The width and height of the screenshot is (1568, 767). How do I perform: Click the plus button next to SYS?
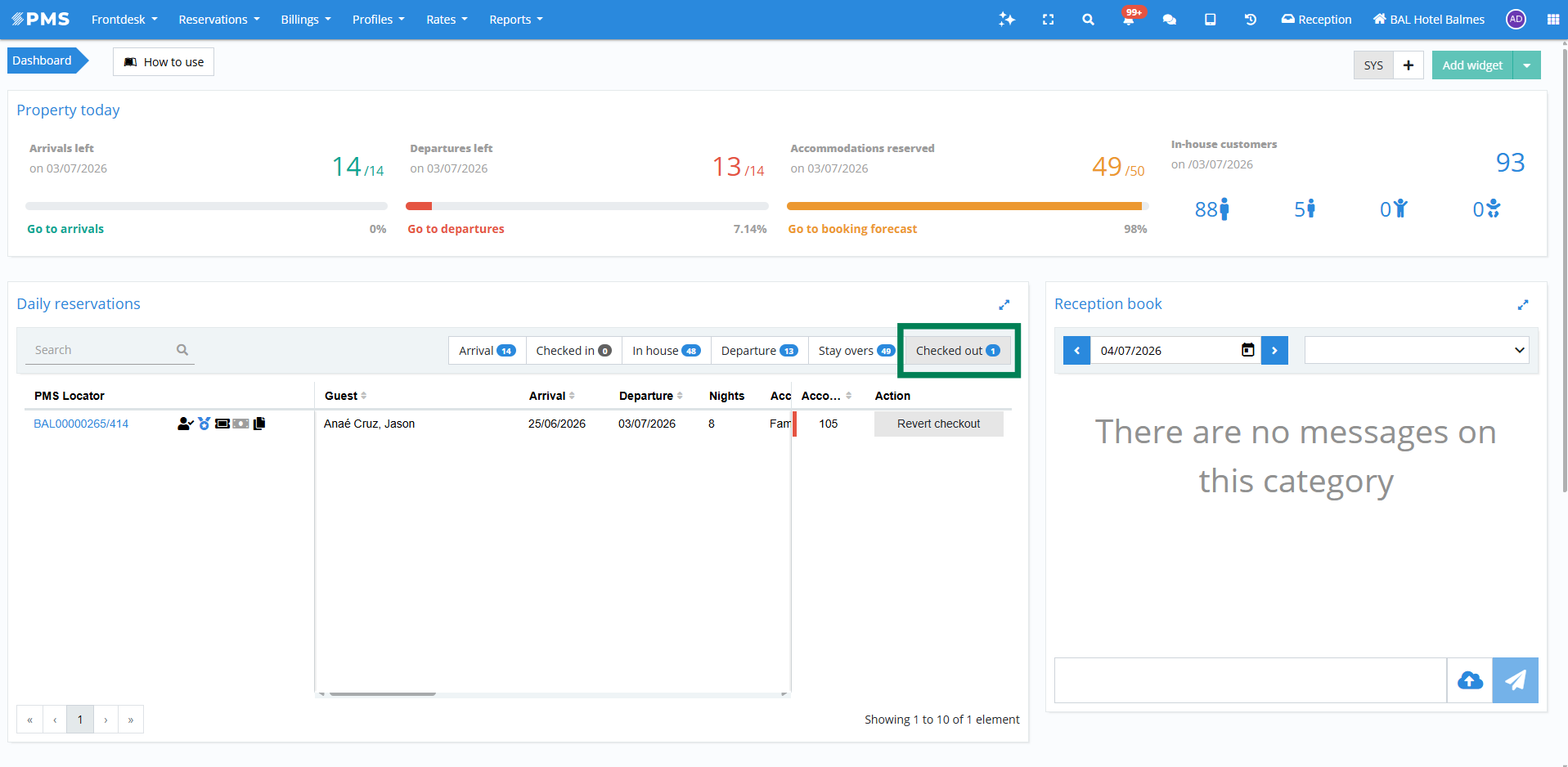tap(1409, 65)
